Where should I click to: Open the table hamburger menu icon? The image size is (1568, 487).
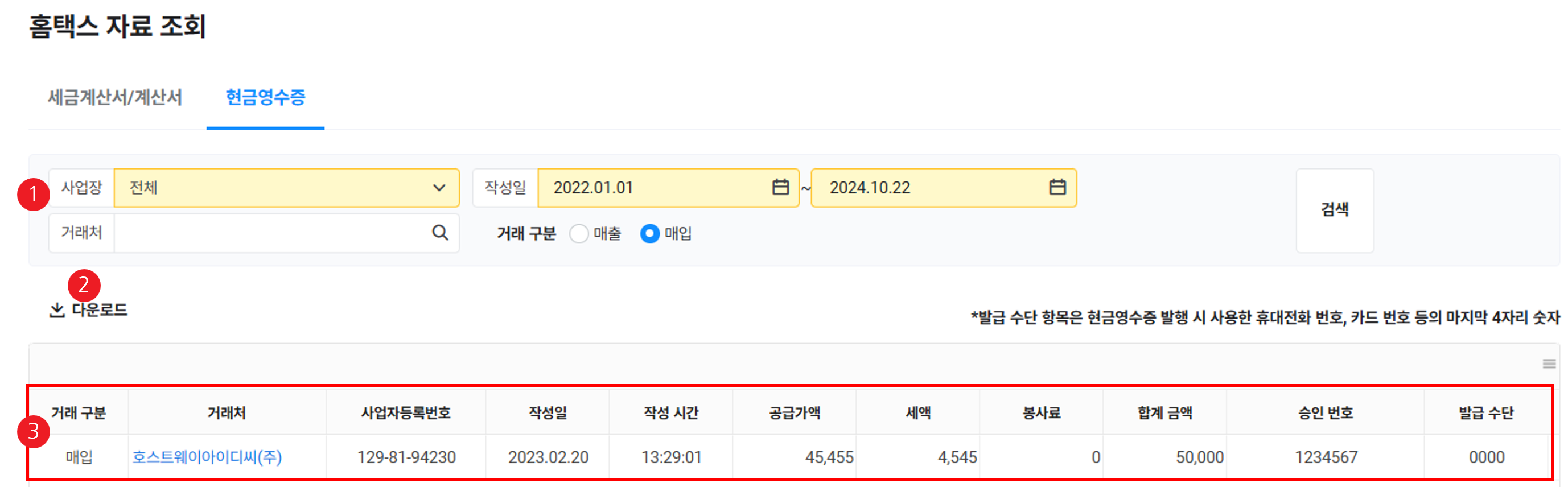pyautogui.click(x=1549, y=364)
